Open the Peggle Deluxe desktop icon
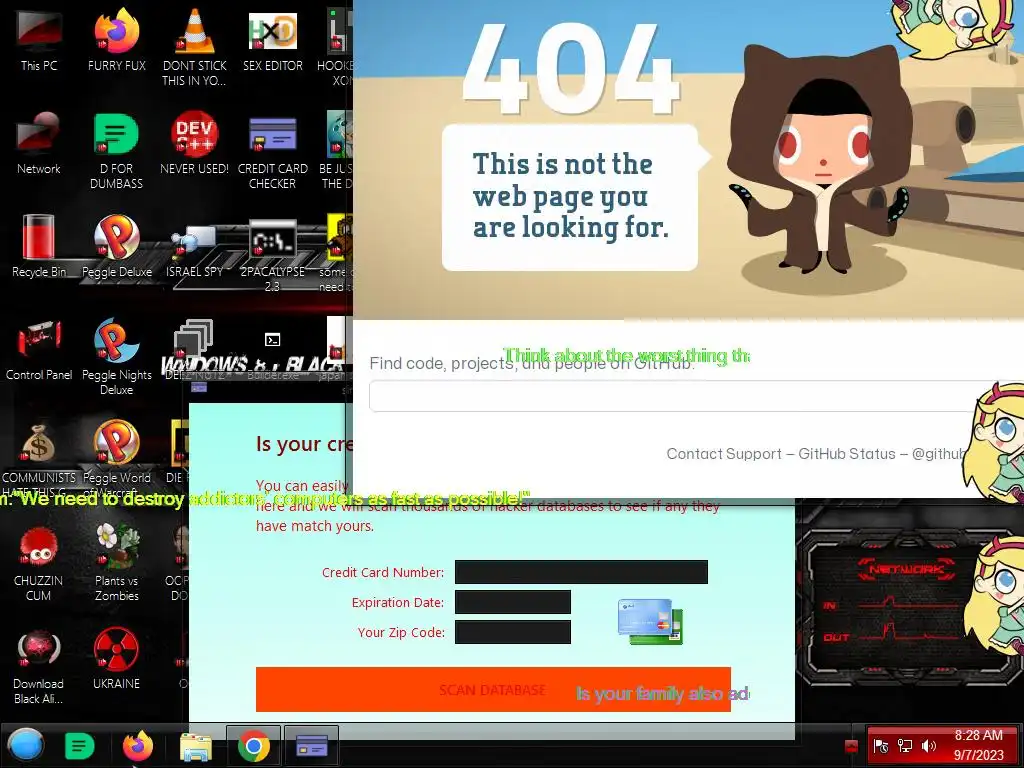1024x768 pixels. tap(116, 246)
